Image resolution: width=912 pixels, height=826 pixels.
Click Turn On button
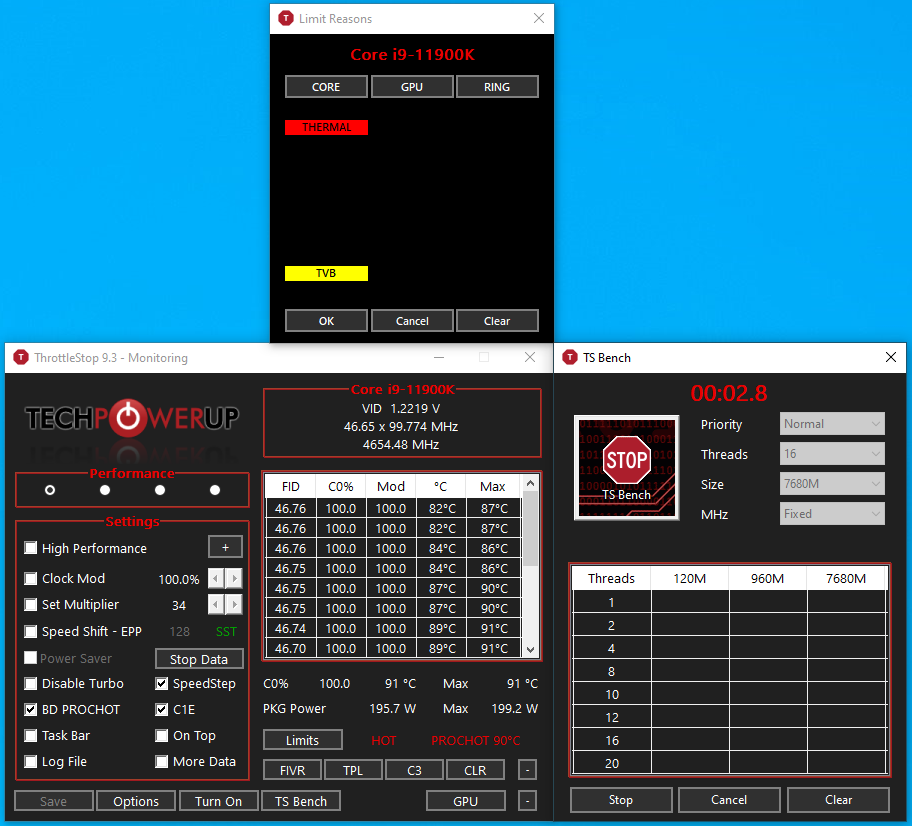tap(218, 801)
